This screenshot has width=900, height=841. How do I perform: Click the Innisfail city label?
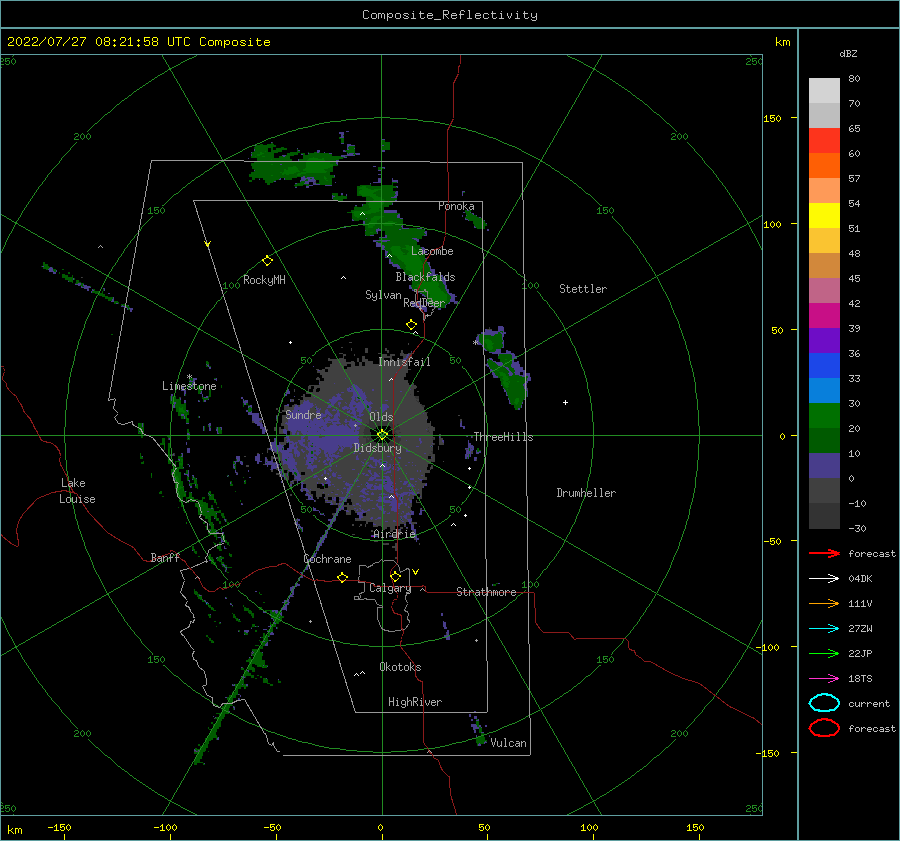point(404,362)
